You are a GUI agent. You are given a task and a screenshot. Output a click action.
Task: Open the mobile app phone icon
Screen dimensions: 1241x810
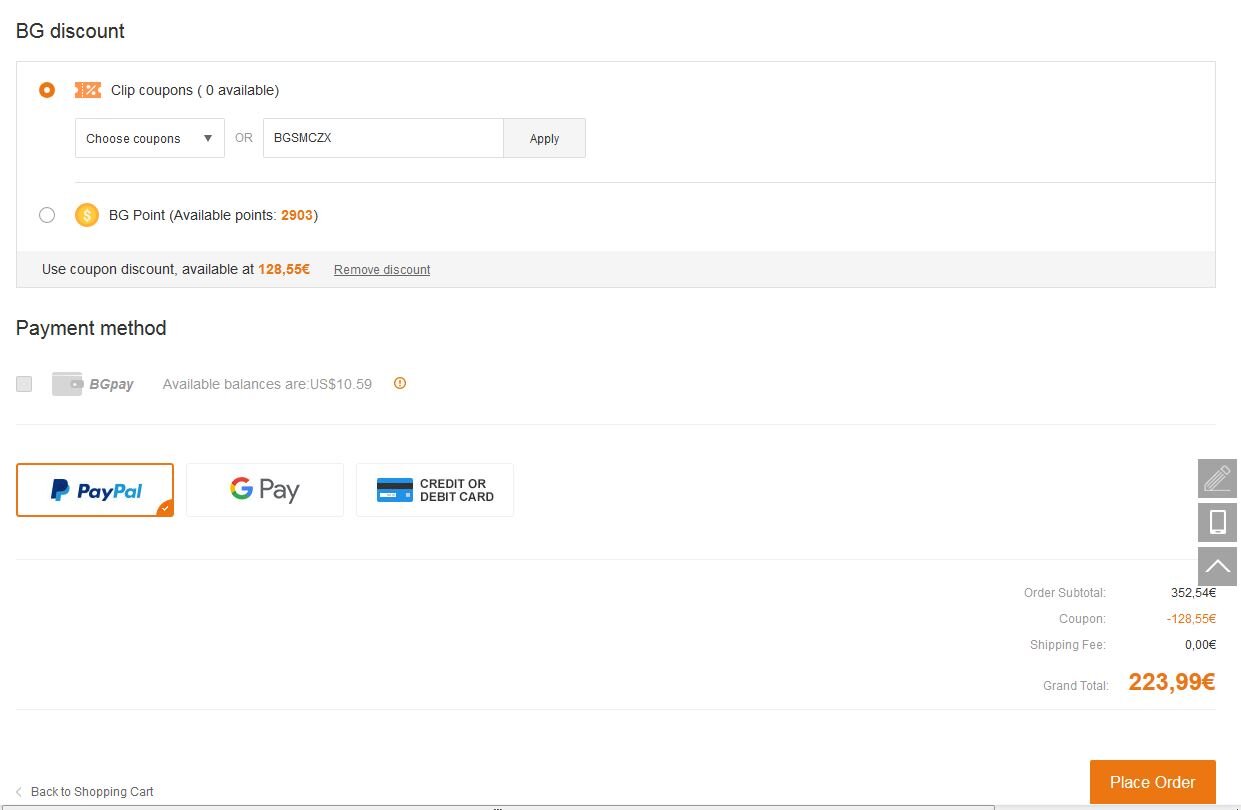(1217, 522)
